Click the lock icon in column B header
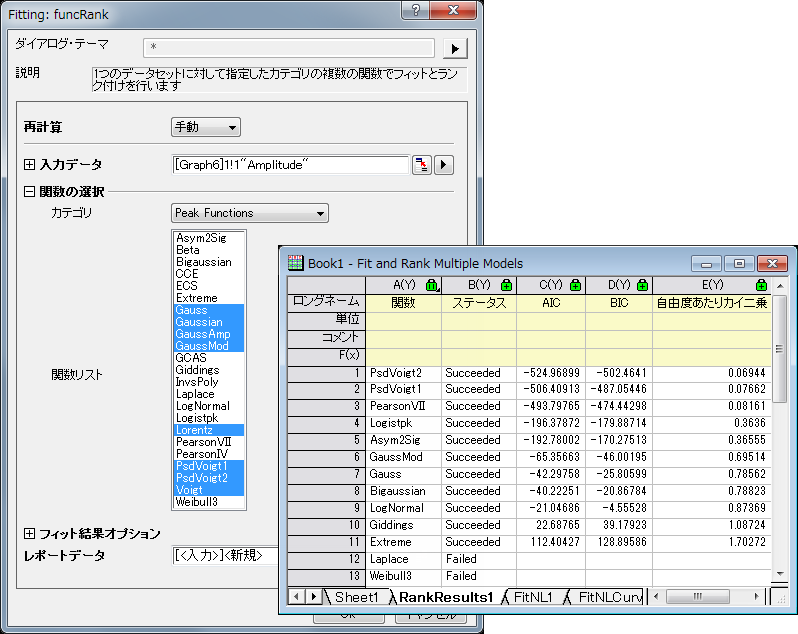 tap(506, 286)
